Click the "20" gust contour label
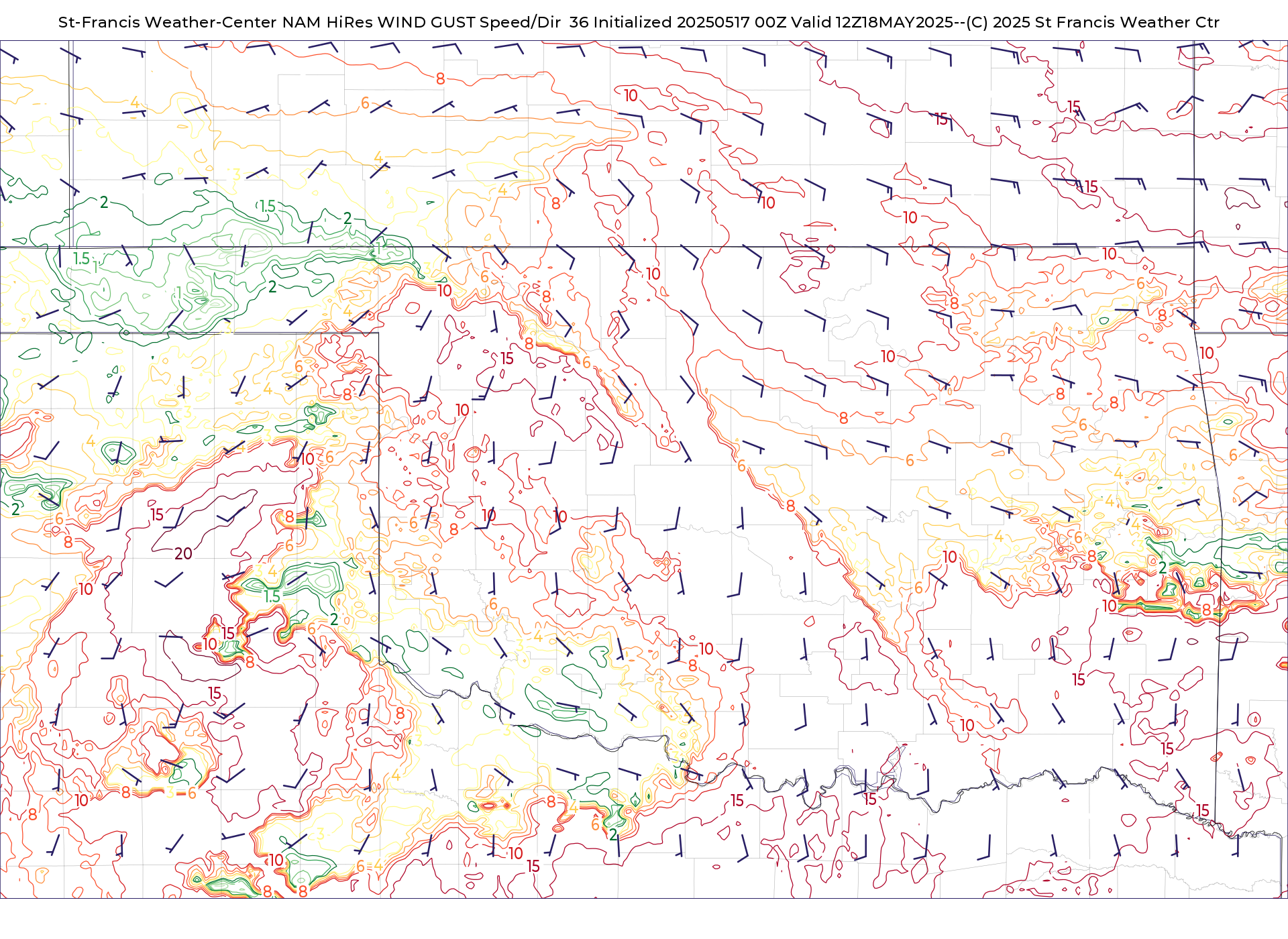The height and width of the screenshot is (939, 1288). tap(183, 554)
